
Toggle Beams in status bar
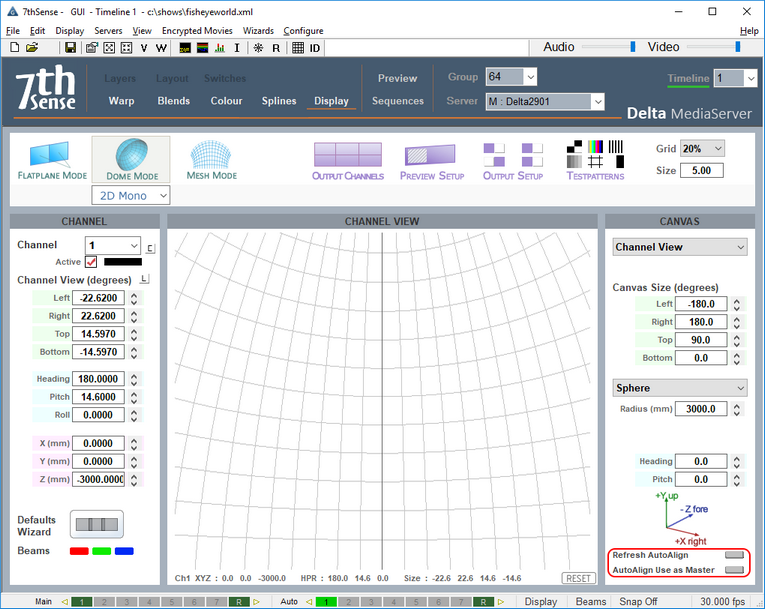[x=590, y=601]
